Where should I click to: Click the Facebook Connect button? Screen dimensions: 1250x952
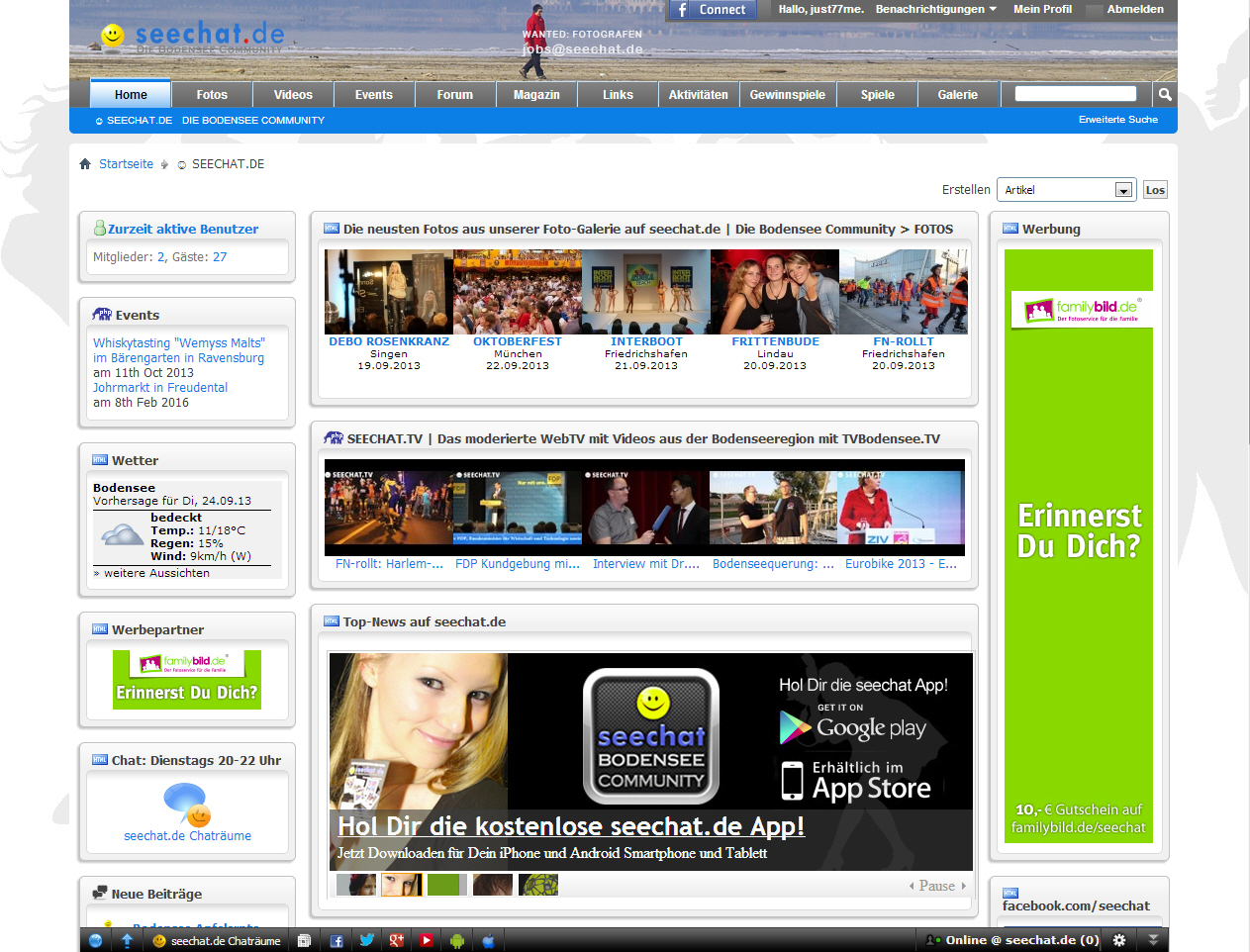pyautogui.click(x=712, y=10)
